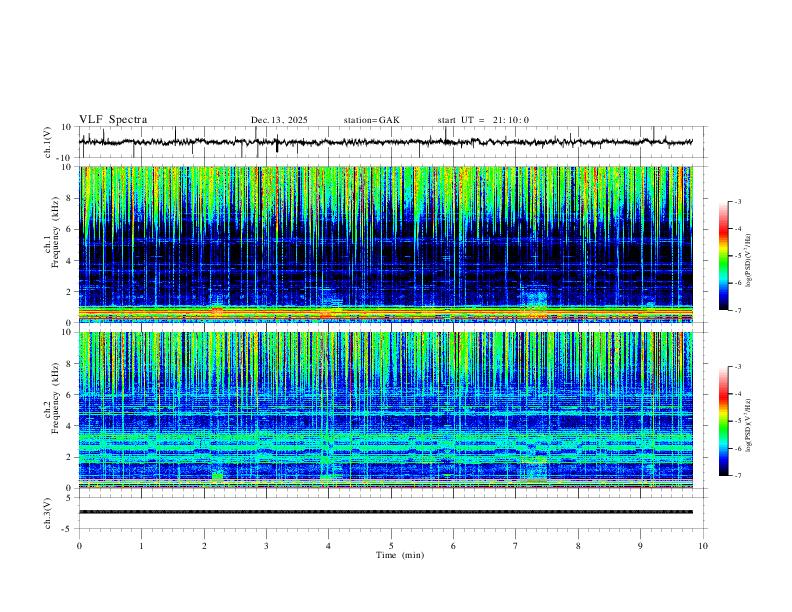
Task: Click the ch.1 voltage waveform trace
Action: click(386, 142)
